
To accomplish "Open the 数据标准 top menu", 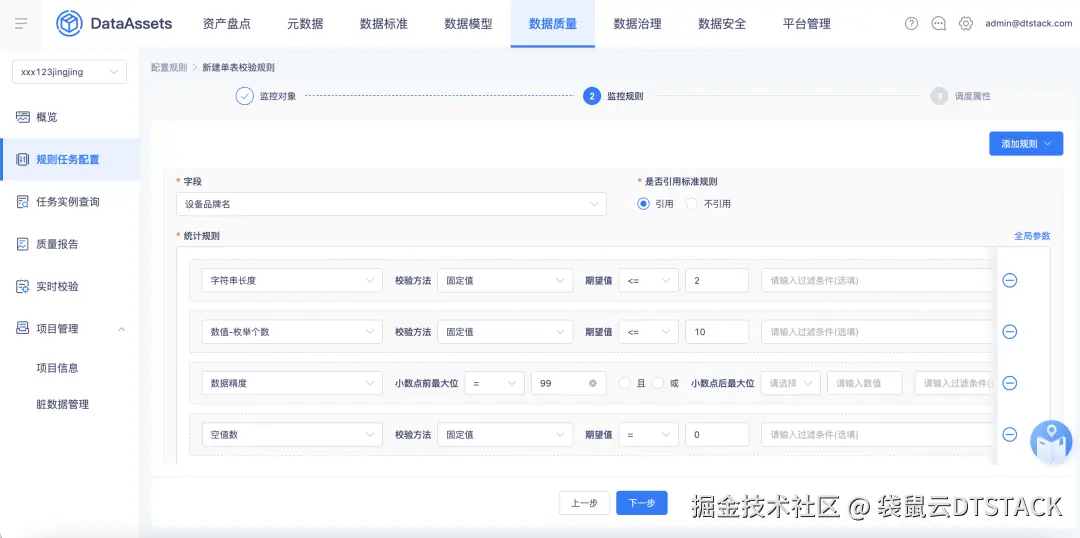I will tap(384, 23).
